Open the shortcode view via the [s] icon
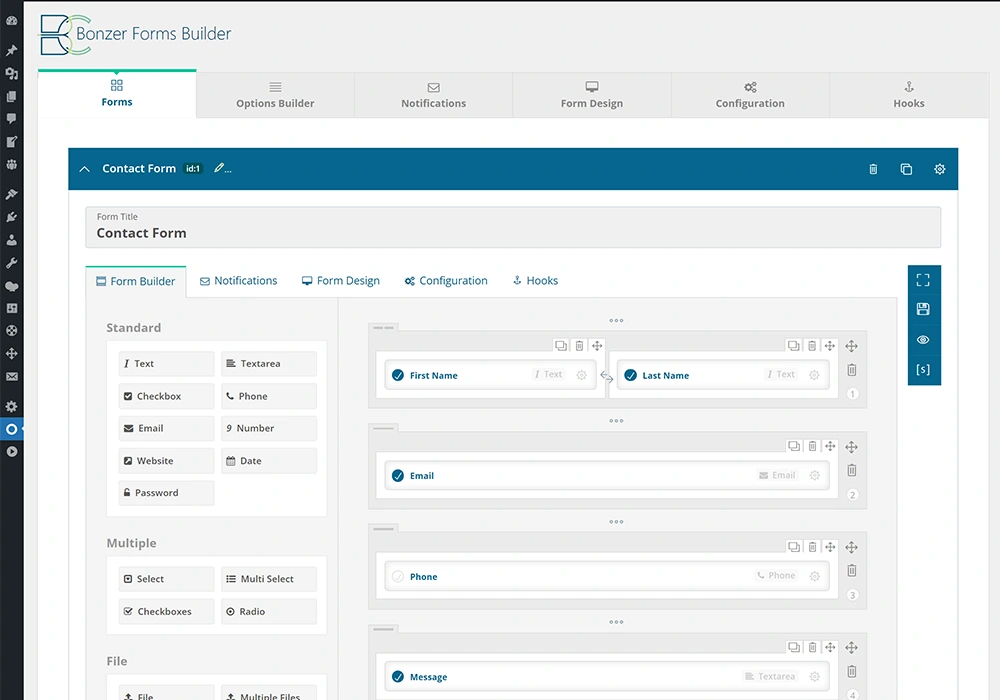This screenshot has width=1000, height=700. [923, 369]
